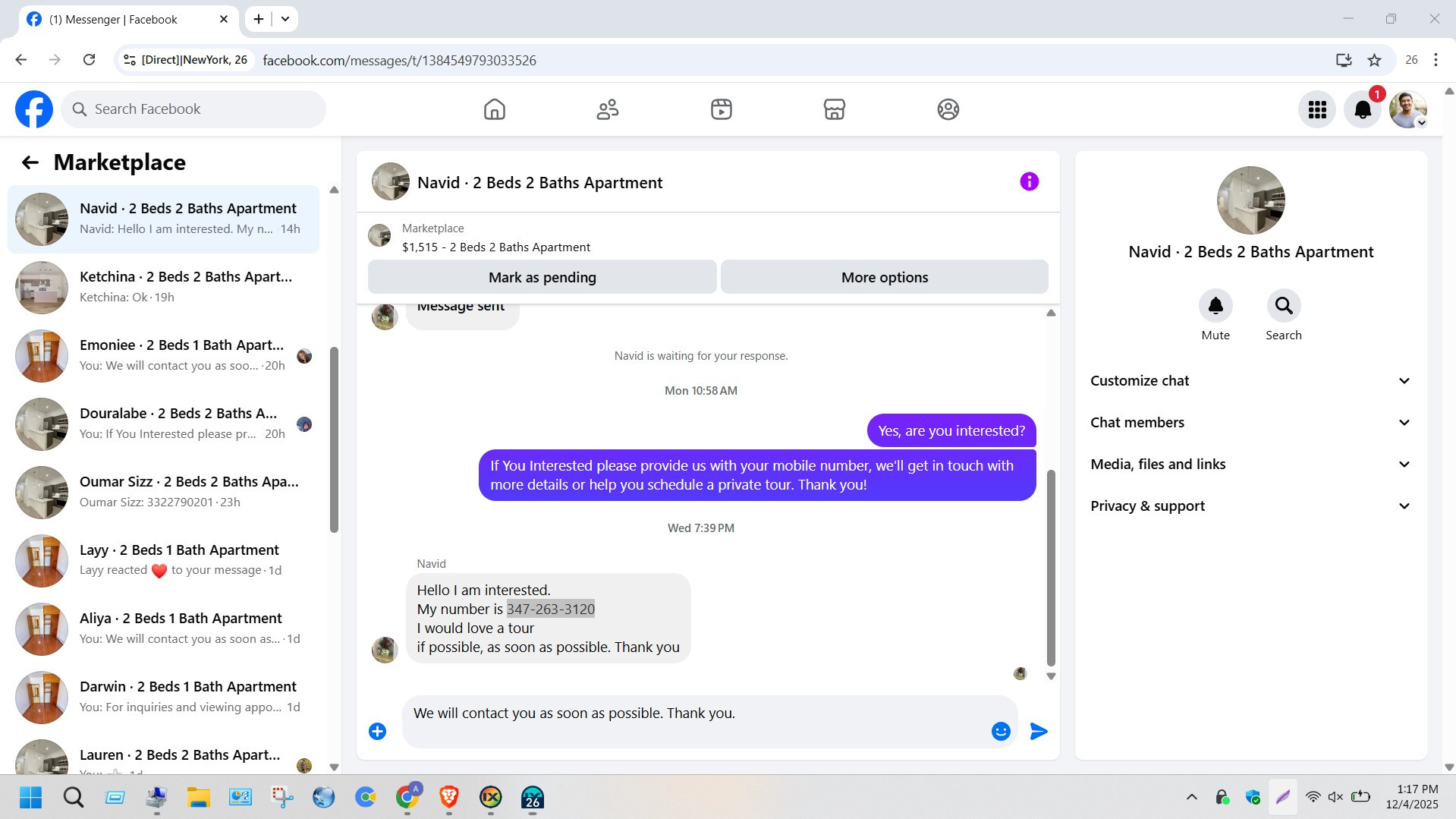
Task: Expand Customize chat section
Action: (x=1250, y=381)
